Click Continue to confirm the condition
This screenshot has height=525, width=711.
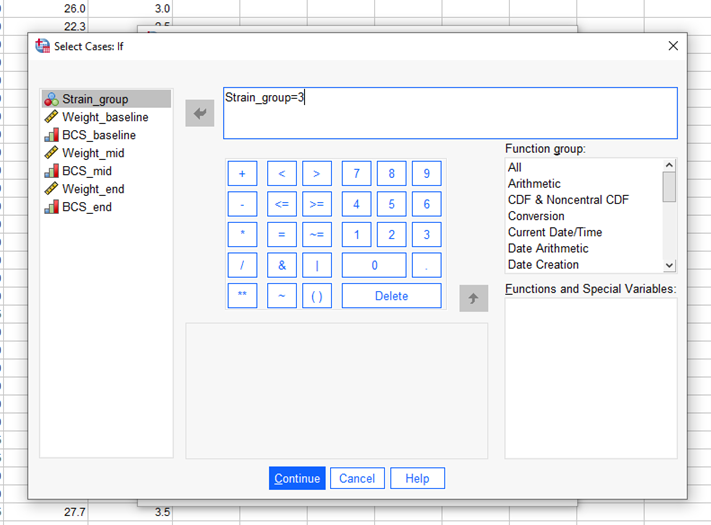pyautogui.click(x=297, y=478)
